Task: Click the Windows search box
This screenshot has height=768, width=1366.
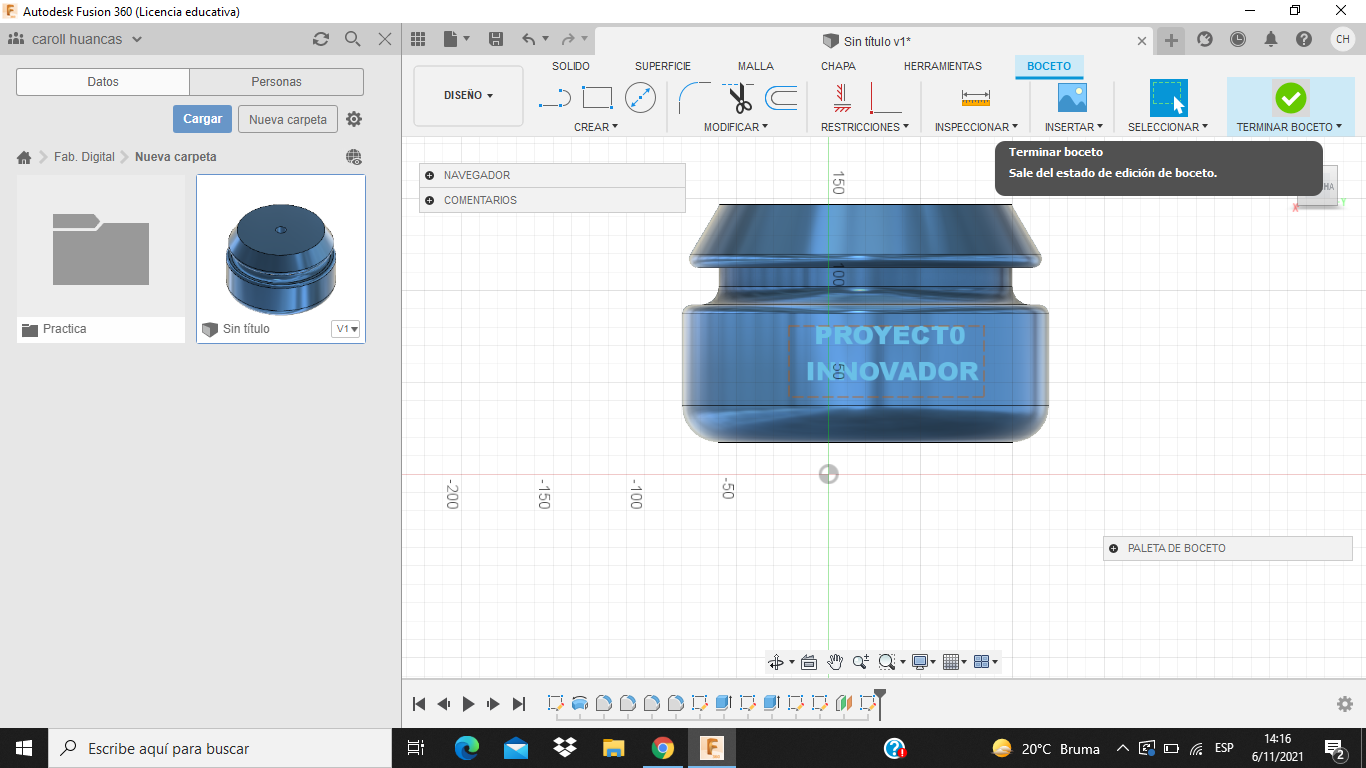Action: 219,748
